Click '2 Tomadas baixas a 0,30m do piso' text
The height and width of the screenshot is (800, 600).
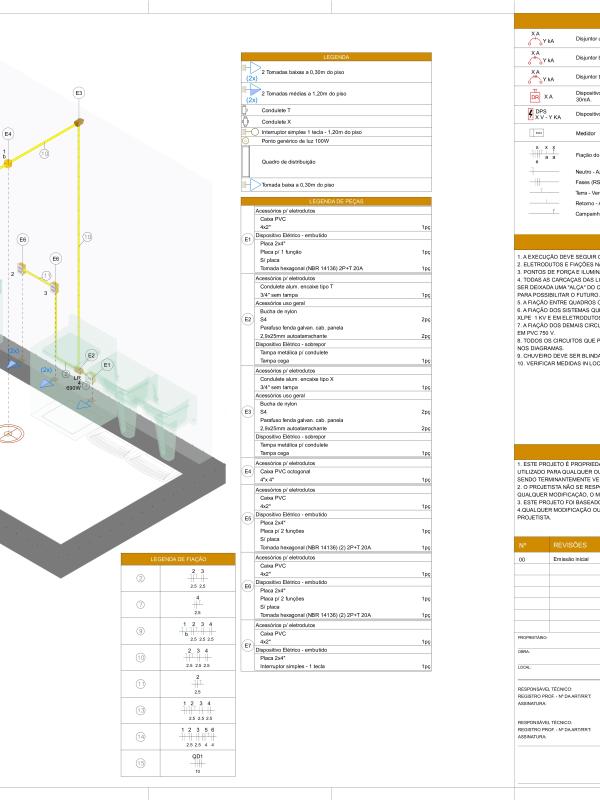(x=303, y=72)
